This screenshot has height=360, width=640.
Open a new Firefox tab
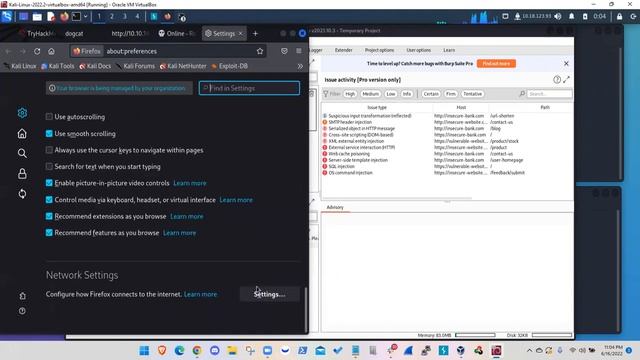pyautogui.click(x=256, y=33)
